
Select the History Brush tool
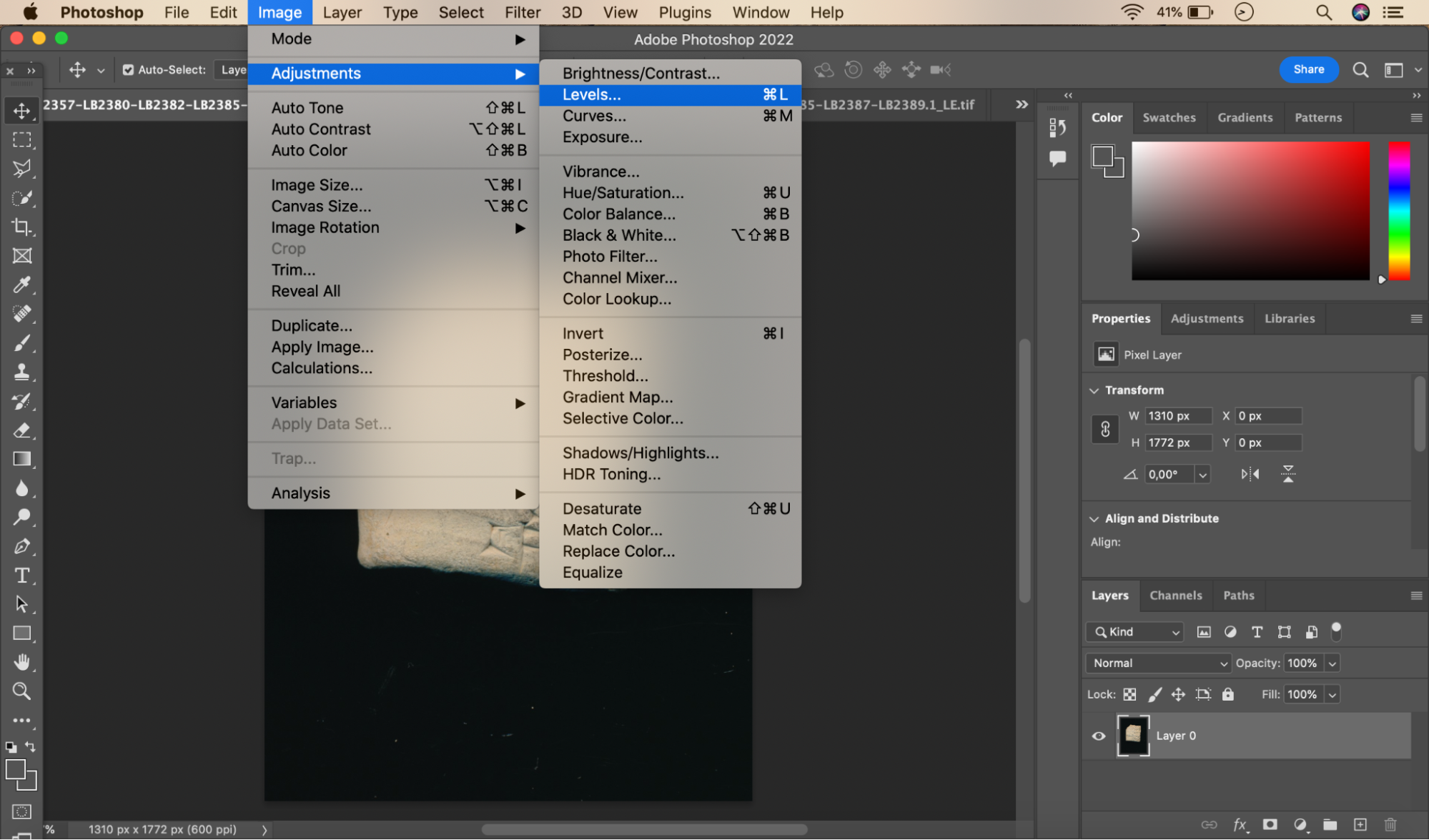[x=21, y=401]
